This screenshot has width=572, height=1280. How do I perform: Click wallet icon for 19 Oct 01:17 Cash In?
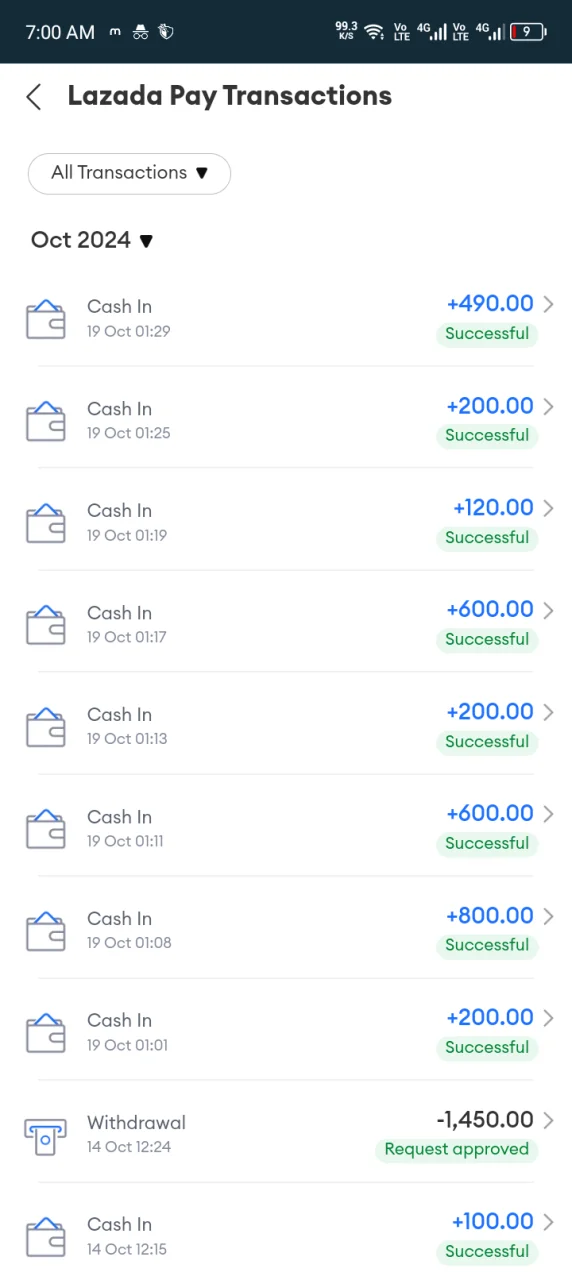click(45, 625)
